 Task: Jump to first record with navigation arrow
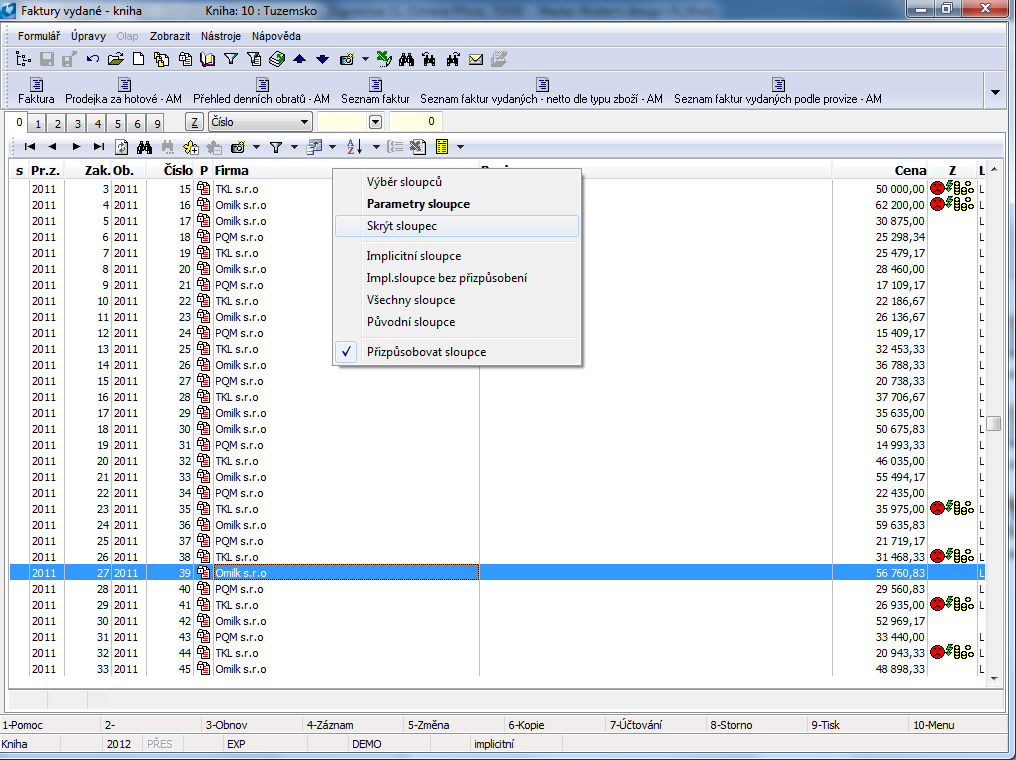(30, 147)
